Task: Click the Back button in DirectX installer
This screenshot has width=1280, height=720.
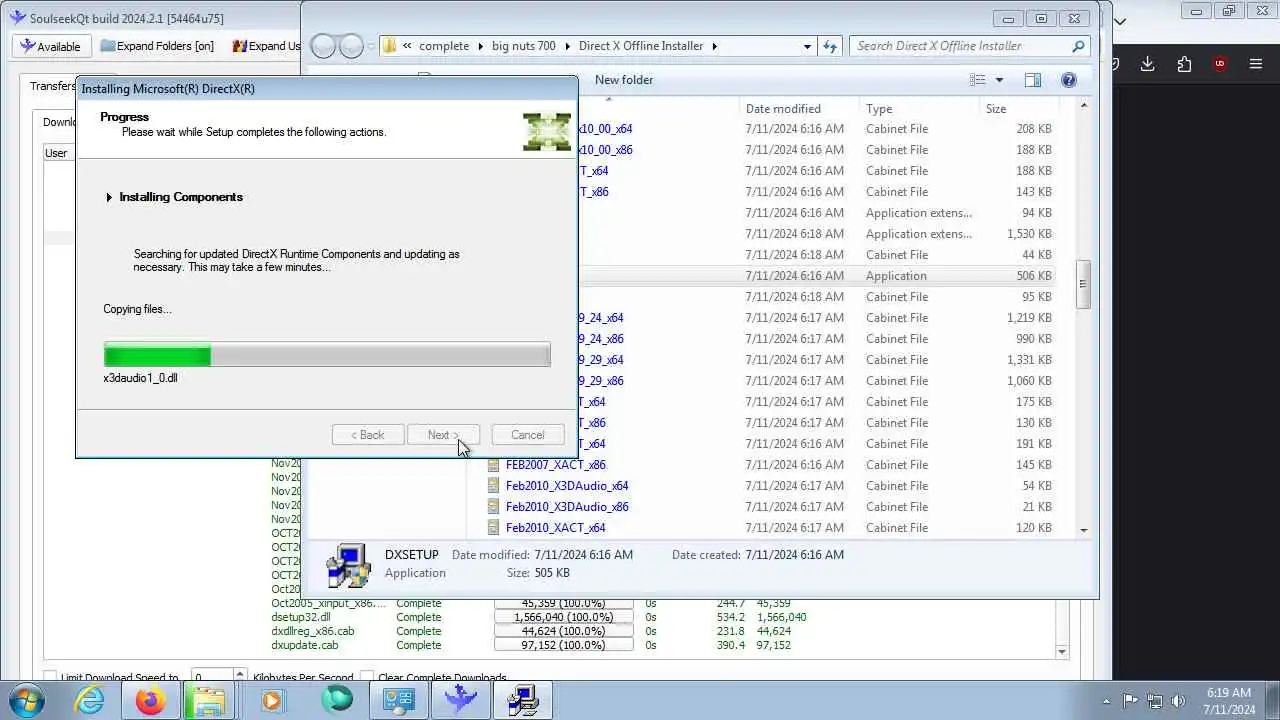Action: tap(367, 435)
